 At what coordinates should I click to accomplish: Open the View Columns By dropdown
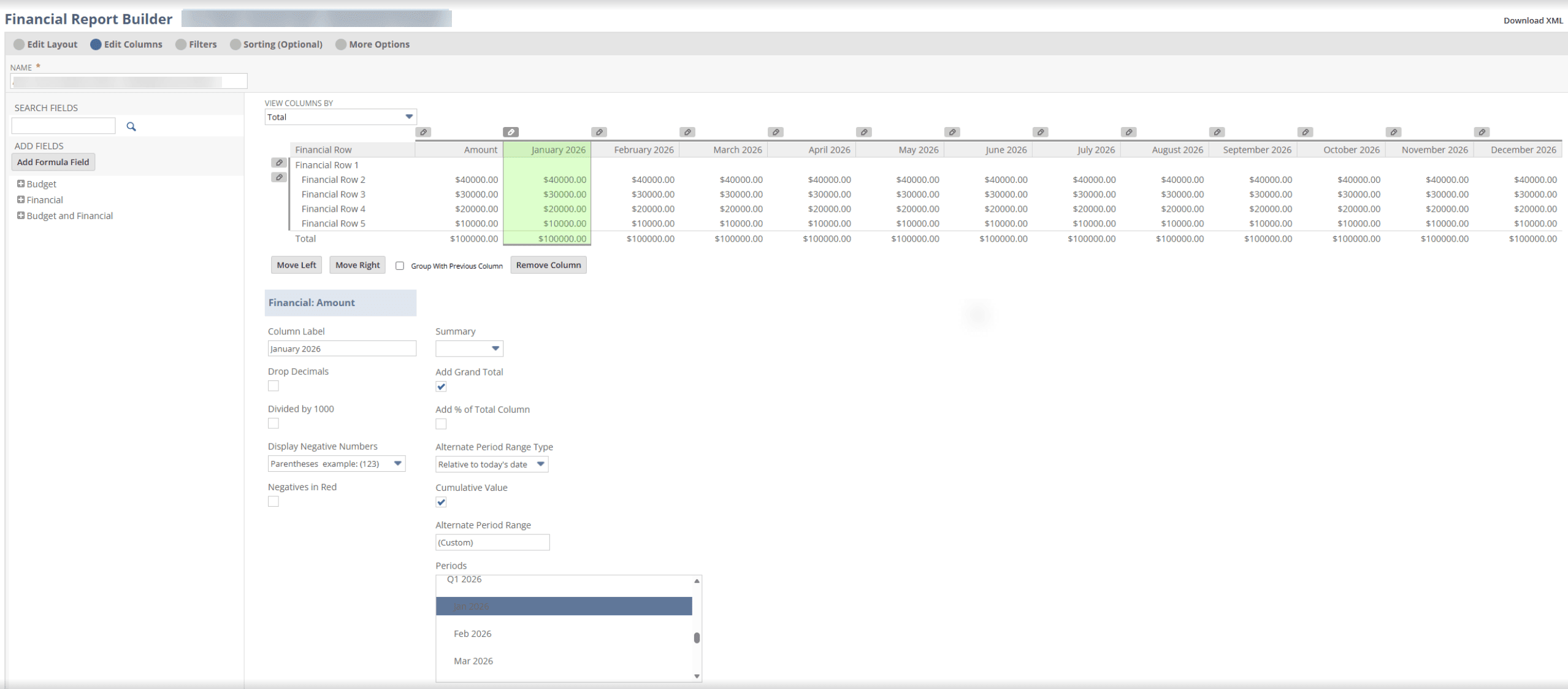click(x=341, y=117)
